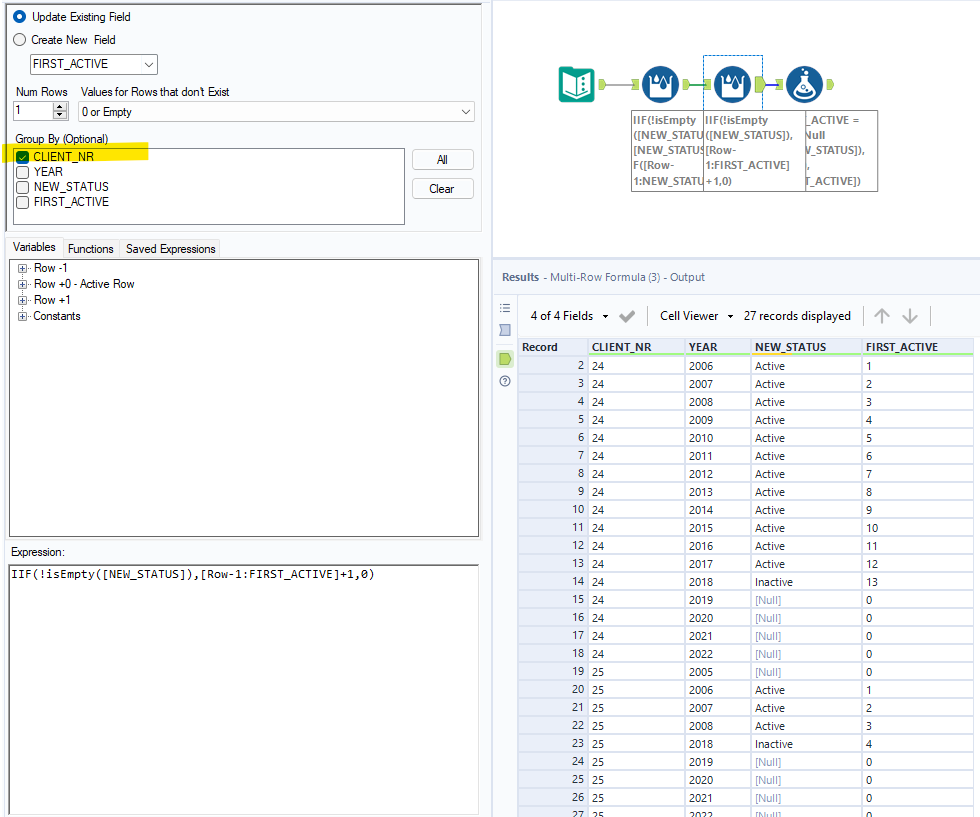This screenshot has height=817, width=980.
Task: Click into the Expression editor box
Action: (x=244, y=688)
